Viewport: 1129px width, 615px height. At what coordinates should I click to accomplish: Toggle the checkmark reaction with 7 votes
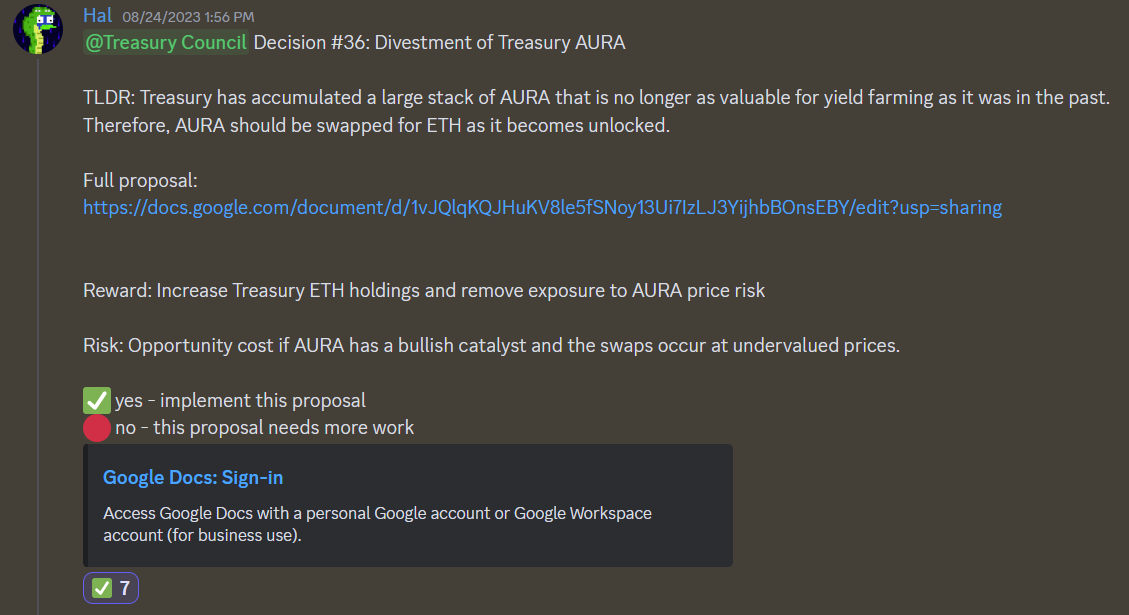(x=111, y=588)
